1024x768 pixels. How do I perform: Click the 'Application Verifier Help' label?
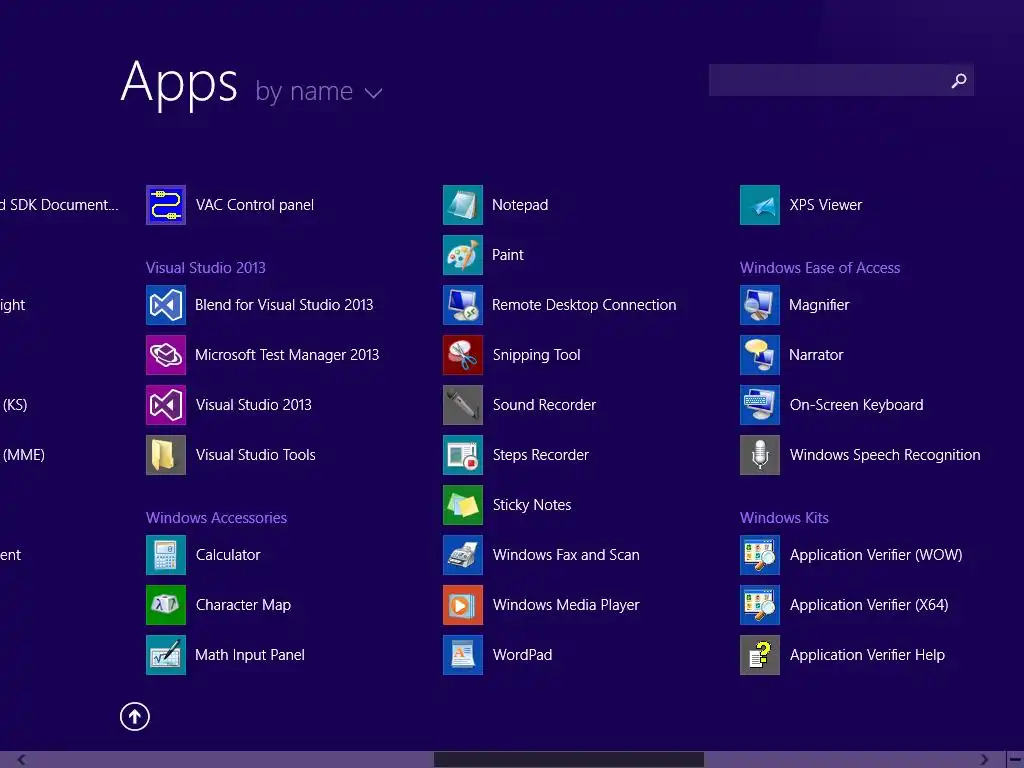pos(867,655)
